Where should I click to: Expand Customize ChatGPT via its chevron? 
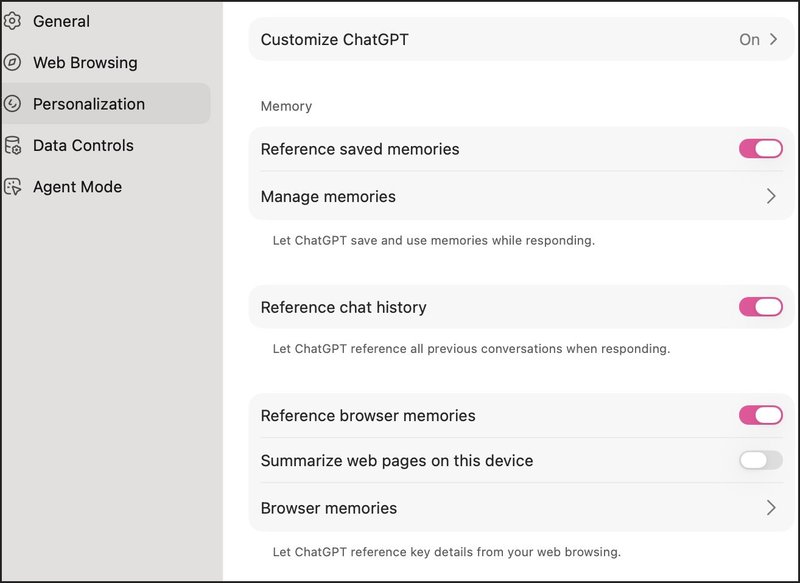(x=773, y=40)
